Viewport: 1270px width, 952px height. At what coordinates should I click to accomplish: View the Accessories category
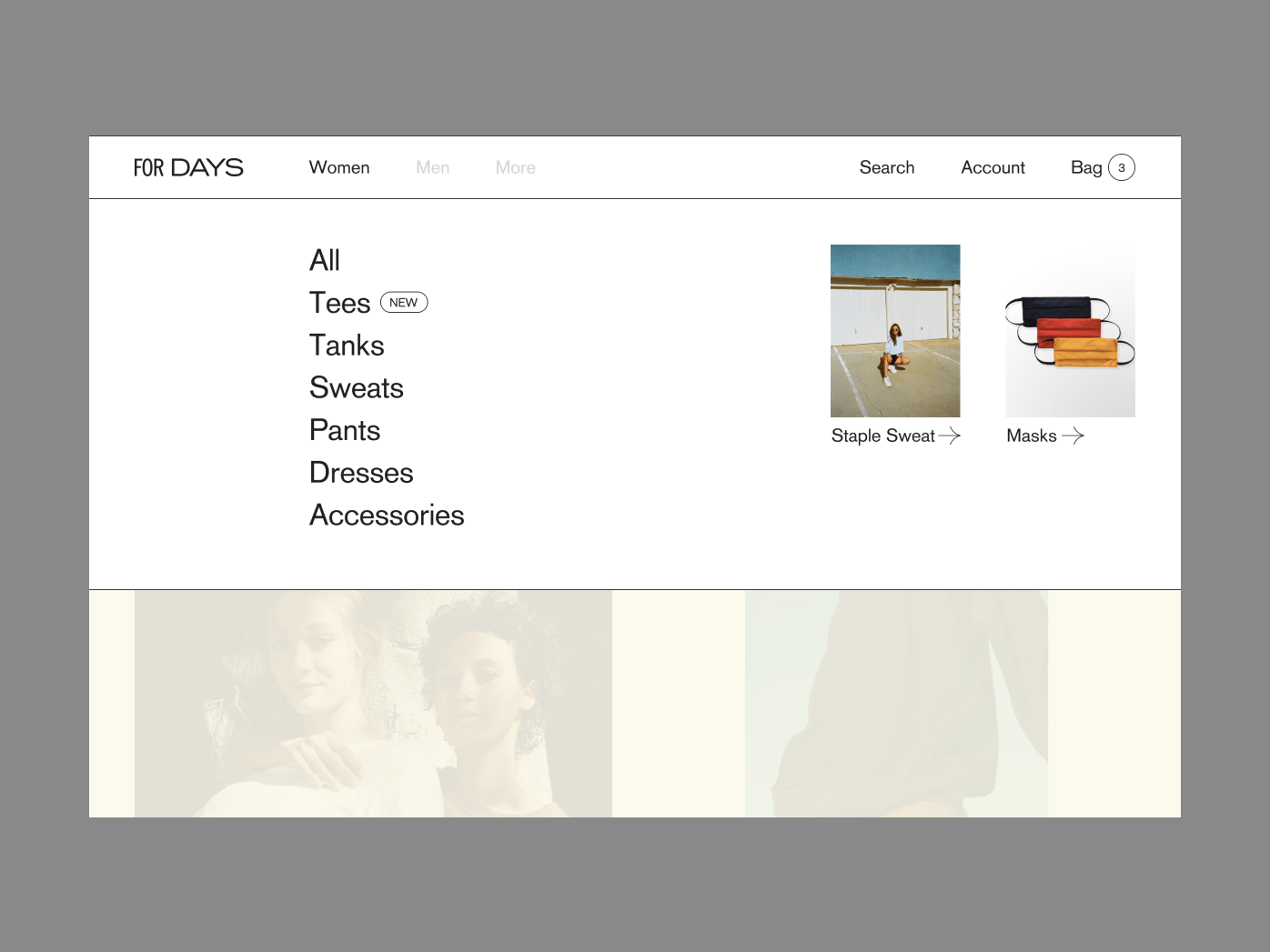point(387,516)
